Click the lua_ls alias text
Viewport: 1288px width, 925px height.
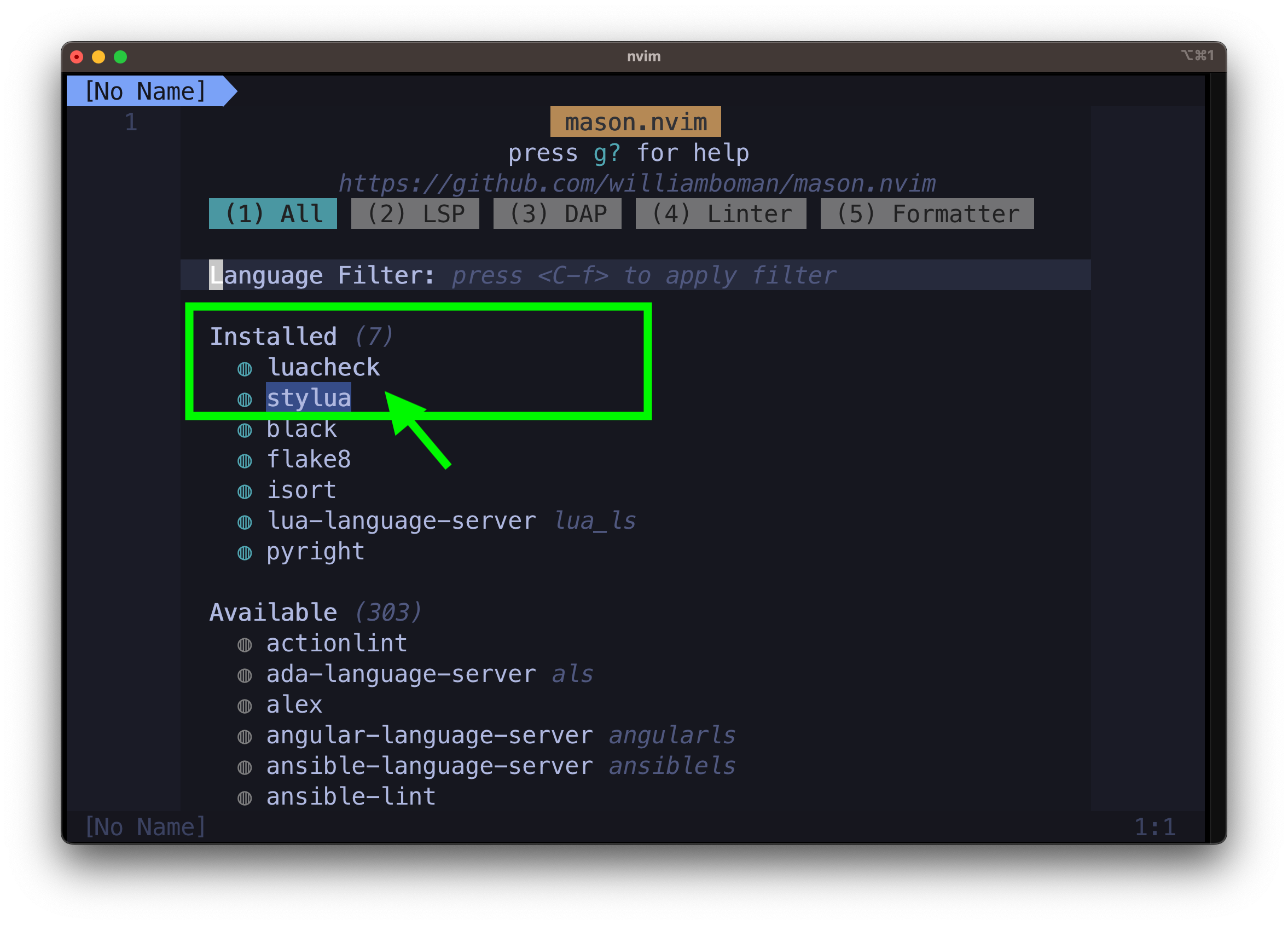click(594, 521)
